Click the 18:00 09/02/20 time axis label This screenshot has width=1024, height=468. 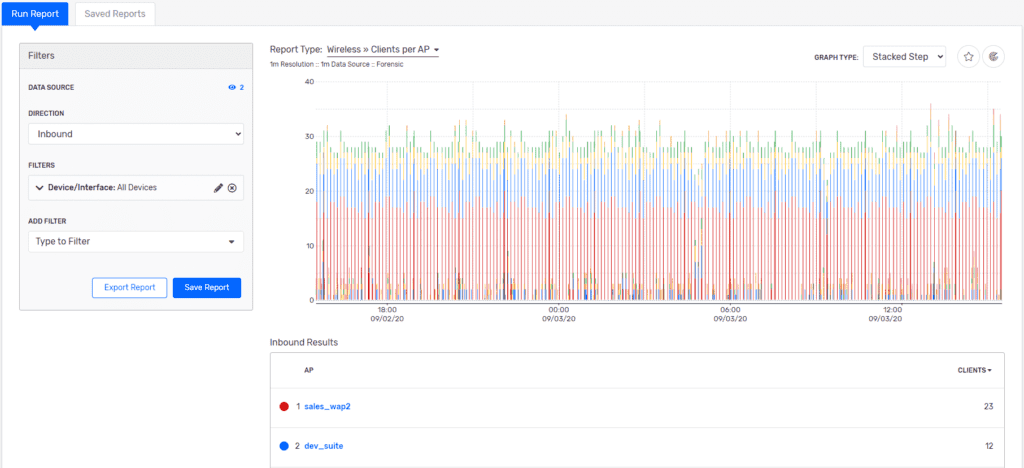coord(386,314)
